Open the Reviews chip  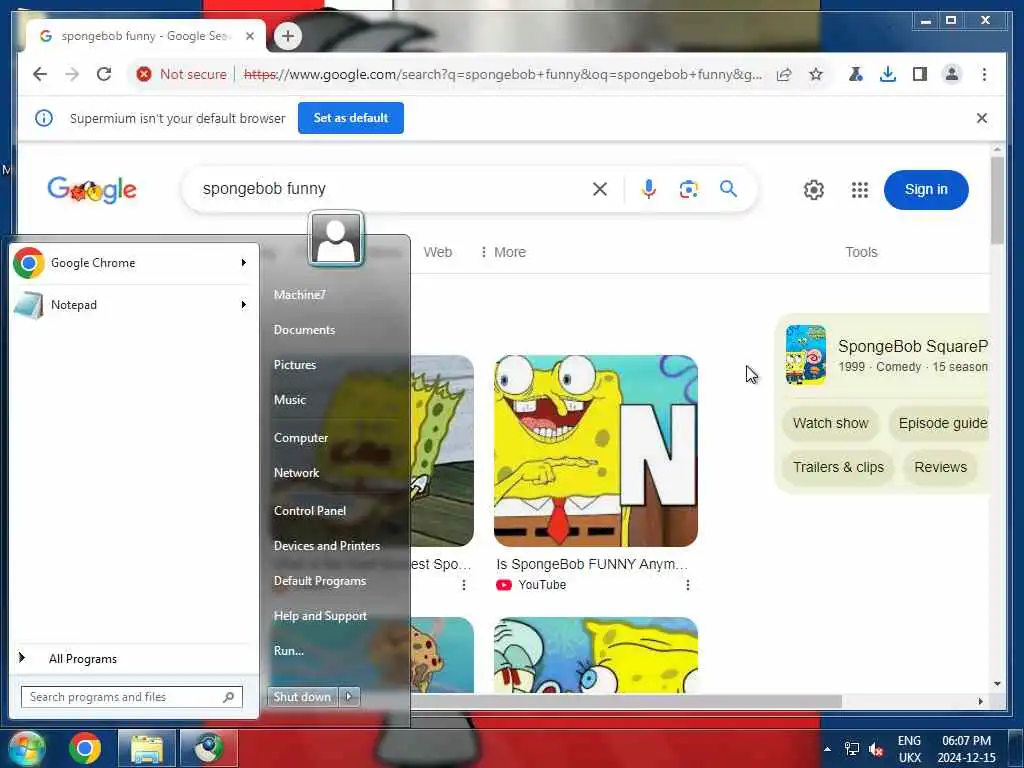click(x=940, y=467)
